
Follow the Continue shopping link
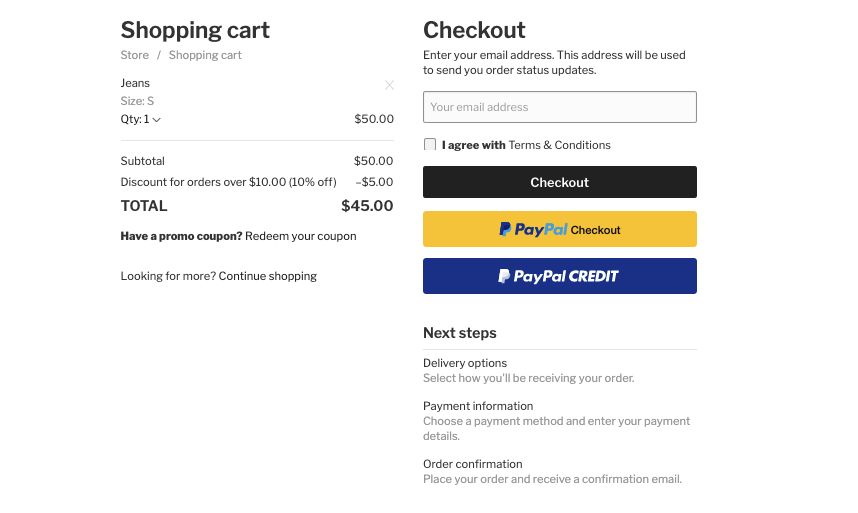pyautogui.click(x=268, y=276)
